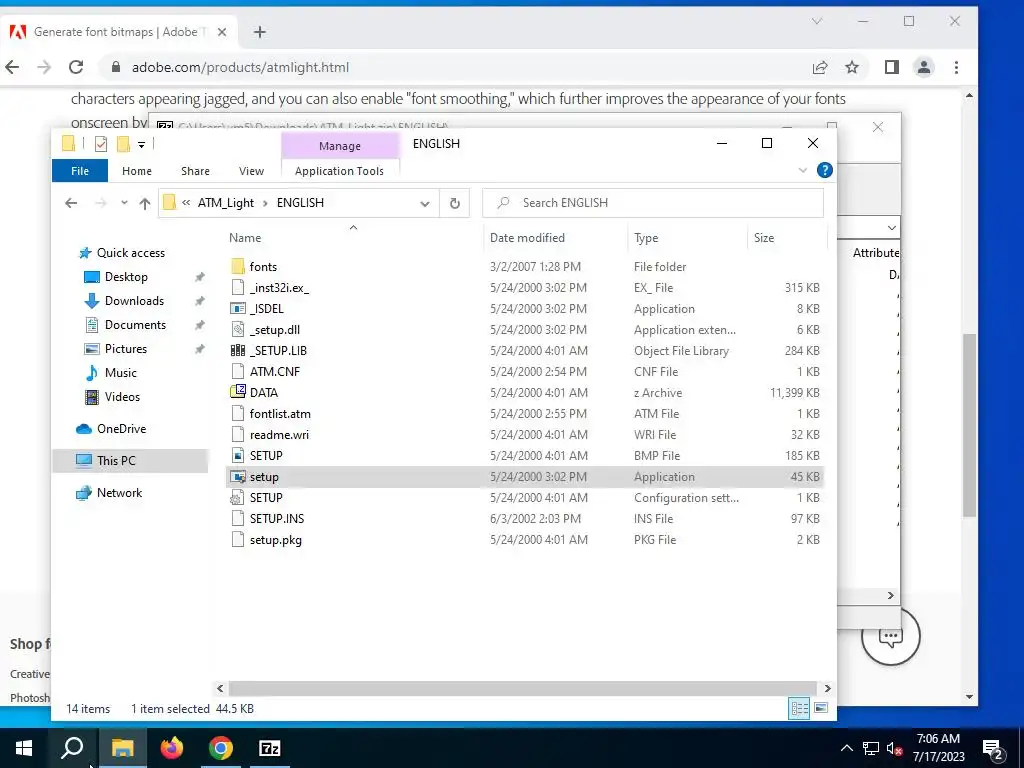
Task: Open Customize Quick Access Toolbar dropdown
Action: pyautogui.click(x=141, y=144)
